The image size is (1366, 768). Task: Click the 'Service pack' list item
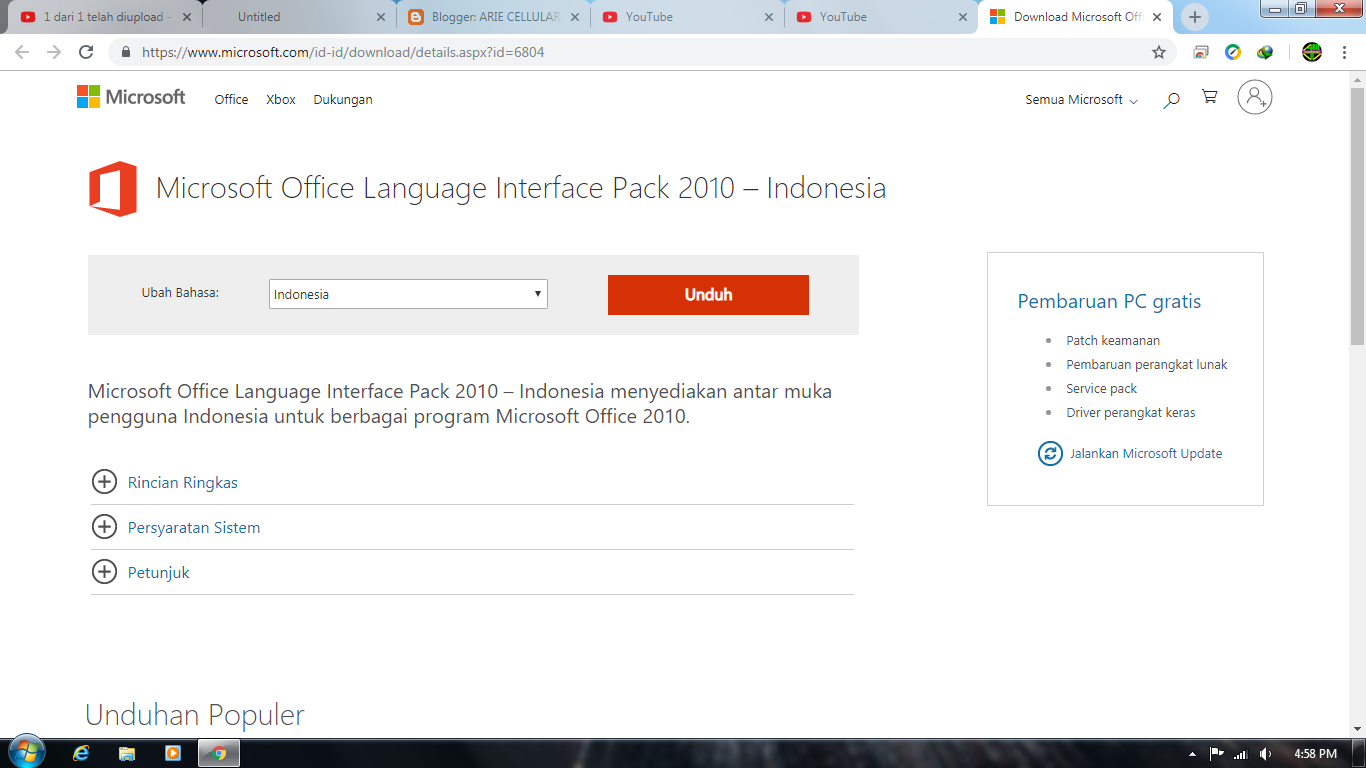point(1102,389)
